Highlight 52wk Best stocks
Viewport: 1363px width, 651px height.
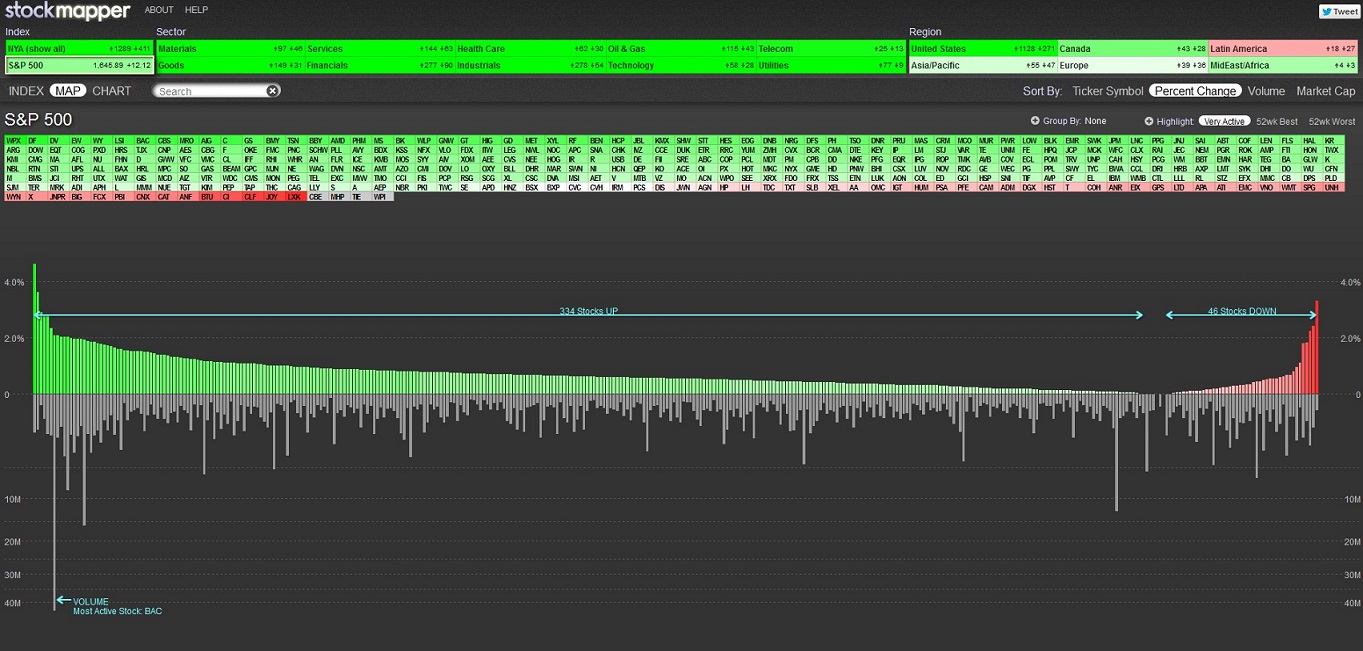point(1276,121)
